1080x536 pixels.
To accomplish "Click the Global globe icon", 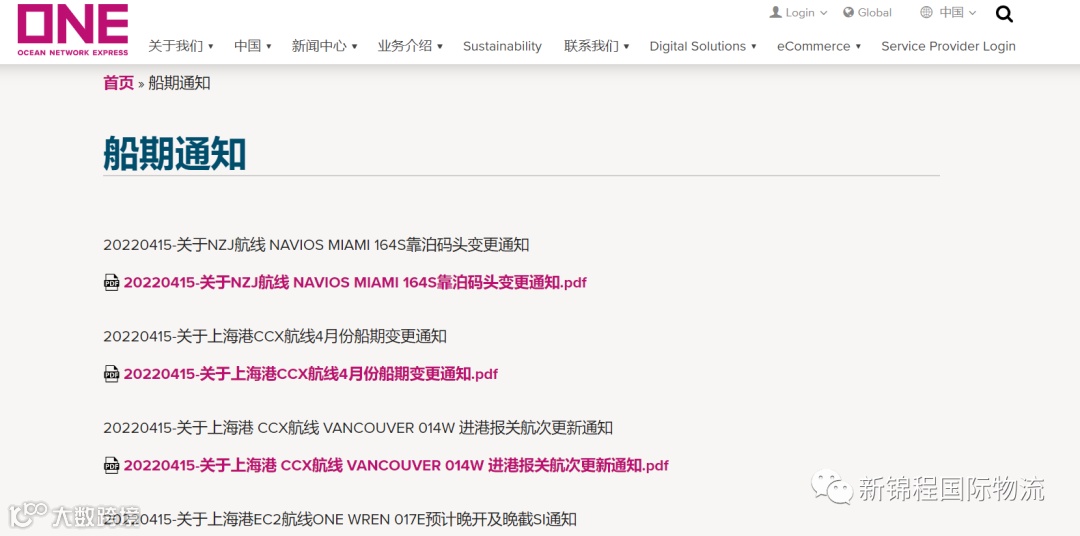I will tap(849, 12).
